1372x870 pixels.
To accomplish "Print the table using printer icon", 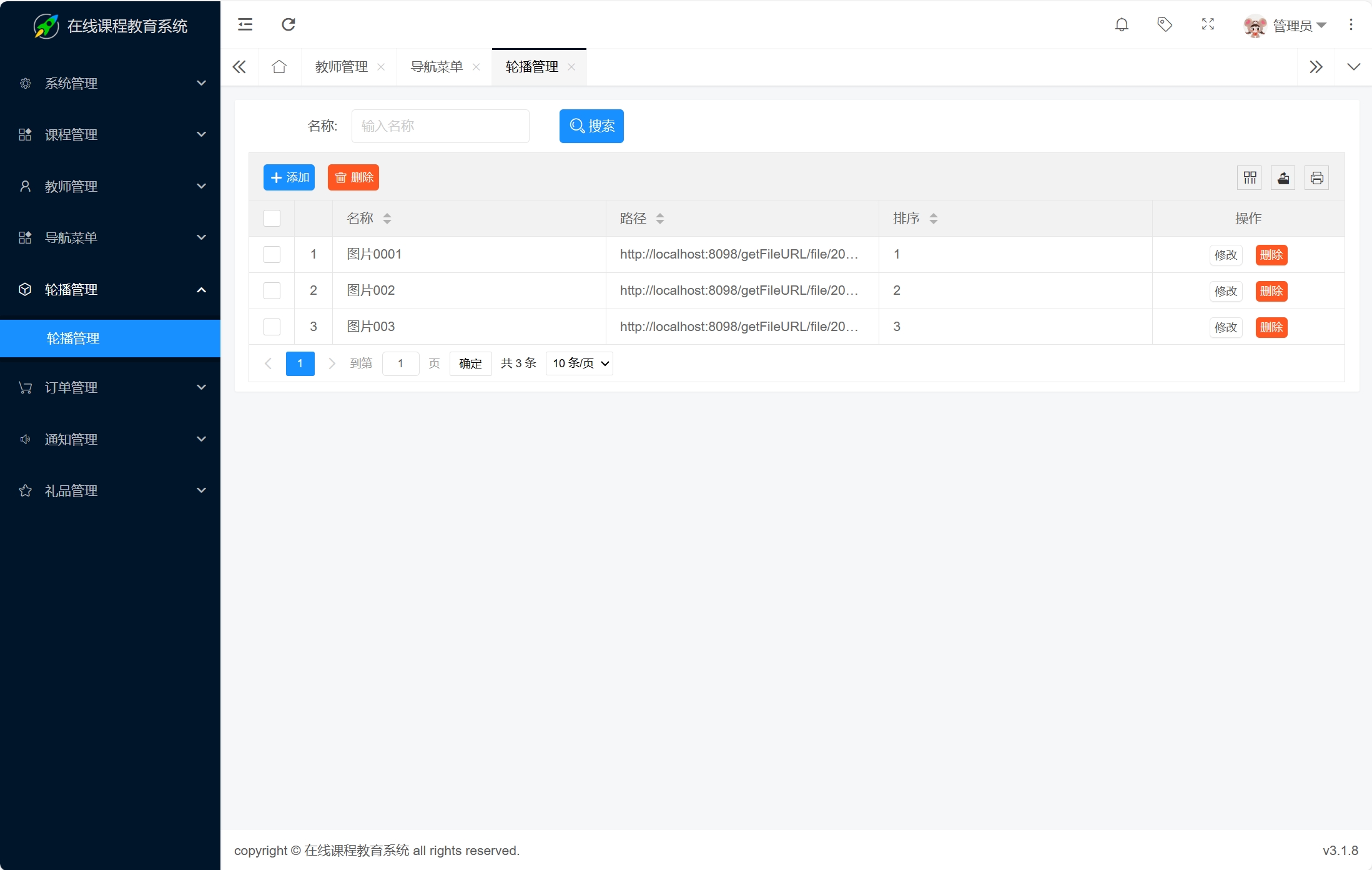I will (x=1316, y=178).
